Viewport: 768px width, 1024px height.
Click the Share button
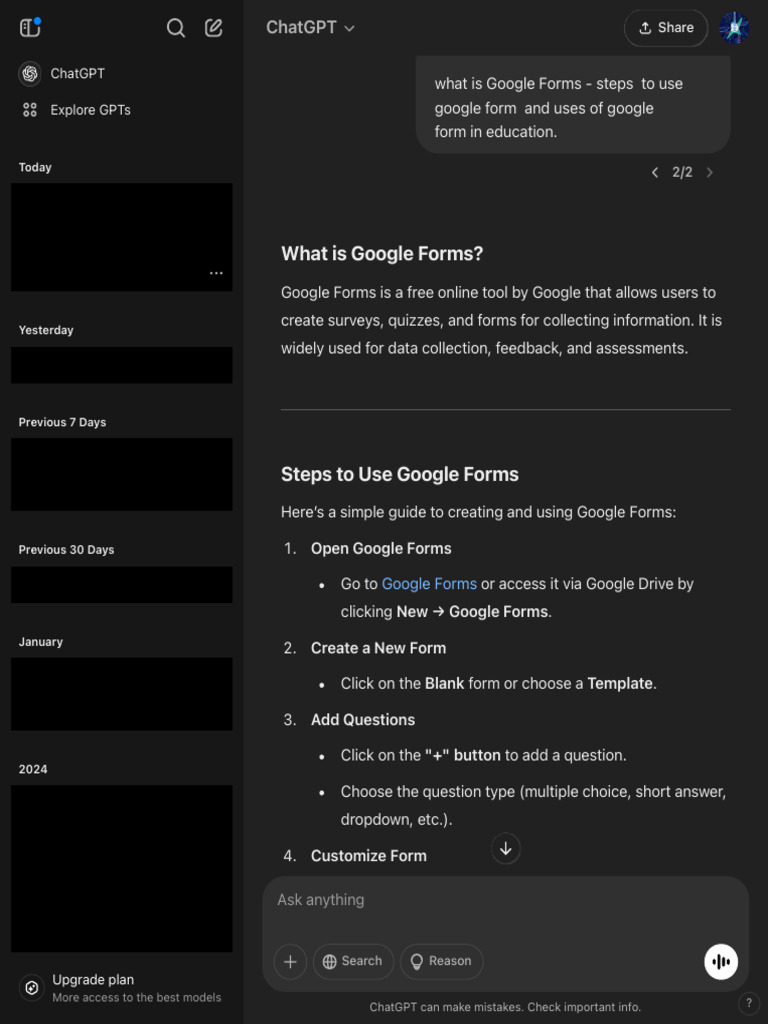(665, 27)
